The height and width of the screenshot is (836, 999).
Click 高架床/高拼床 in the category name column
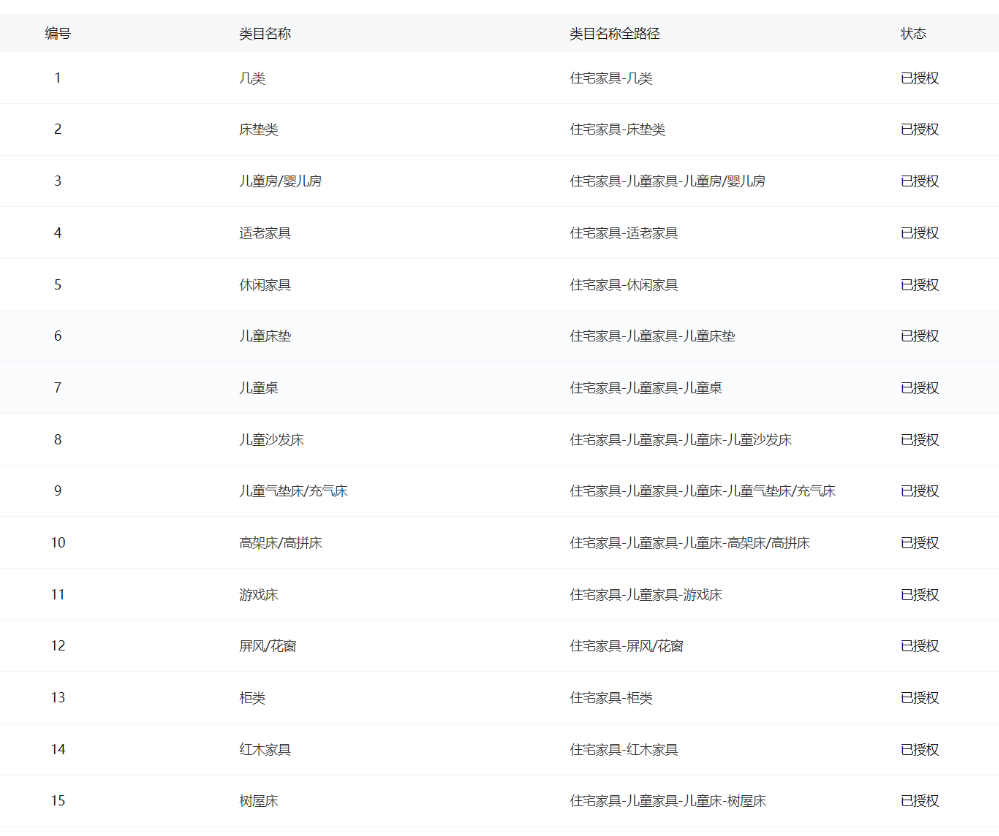click(280, 543)
